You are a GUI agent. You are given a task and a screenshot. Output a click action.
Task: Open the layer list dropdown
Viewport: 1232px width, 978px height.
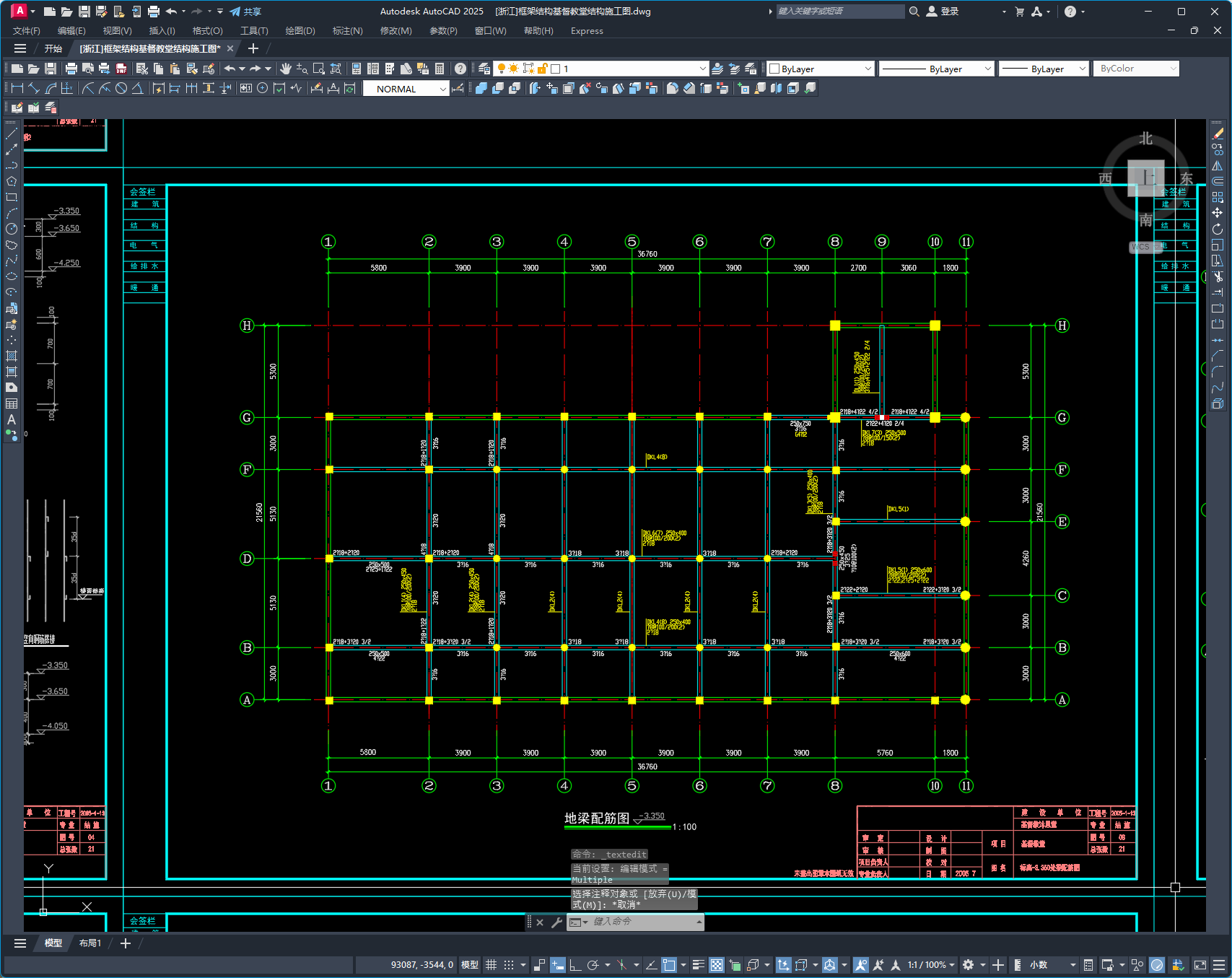(x=702, y=69)
